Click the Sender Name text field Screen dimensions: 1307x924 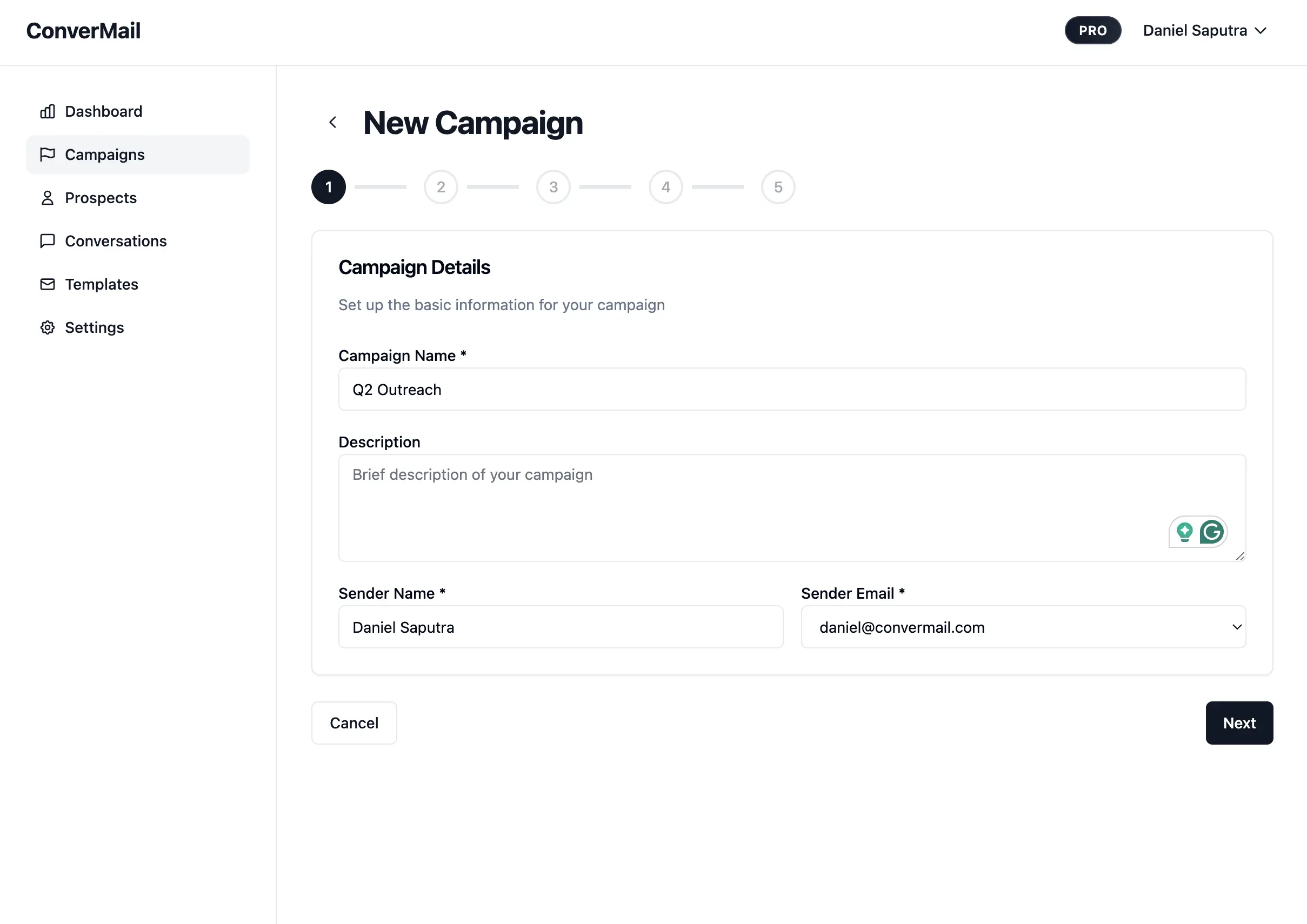tap(561, 627)
